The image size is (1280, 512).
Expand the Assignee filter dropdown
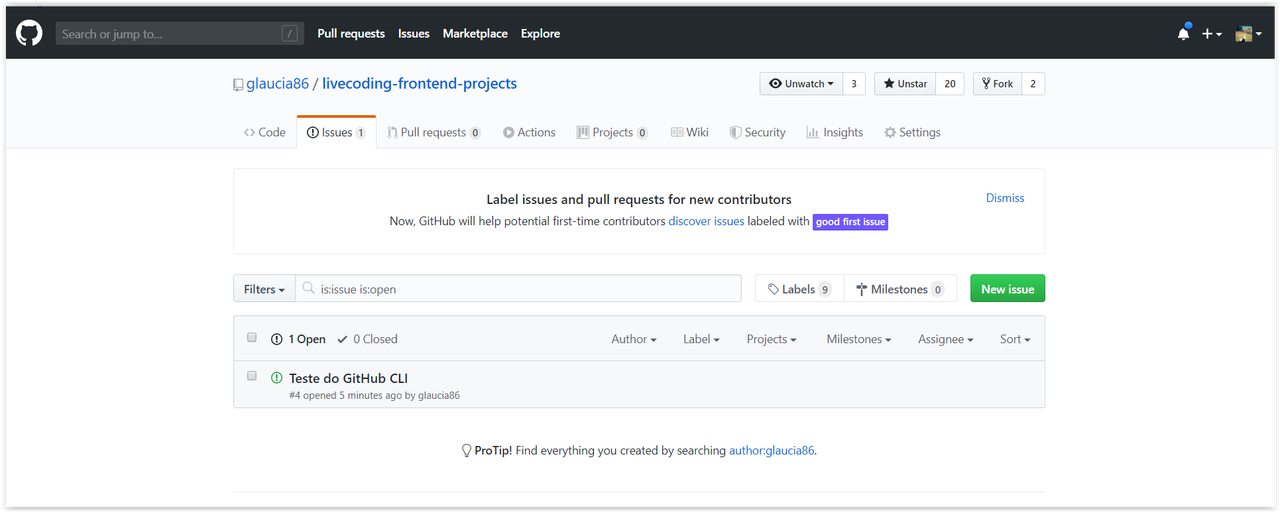click(945, 339)
